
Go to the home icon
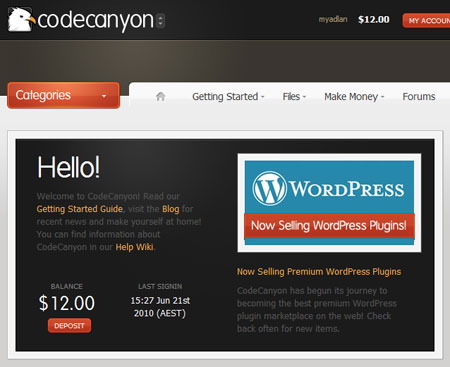[x=161, y=96]
